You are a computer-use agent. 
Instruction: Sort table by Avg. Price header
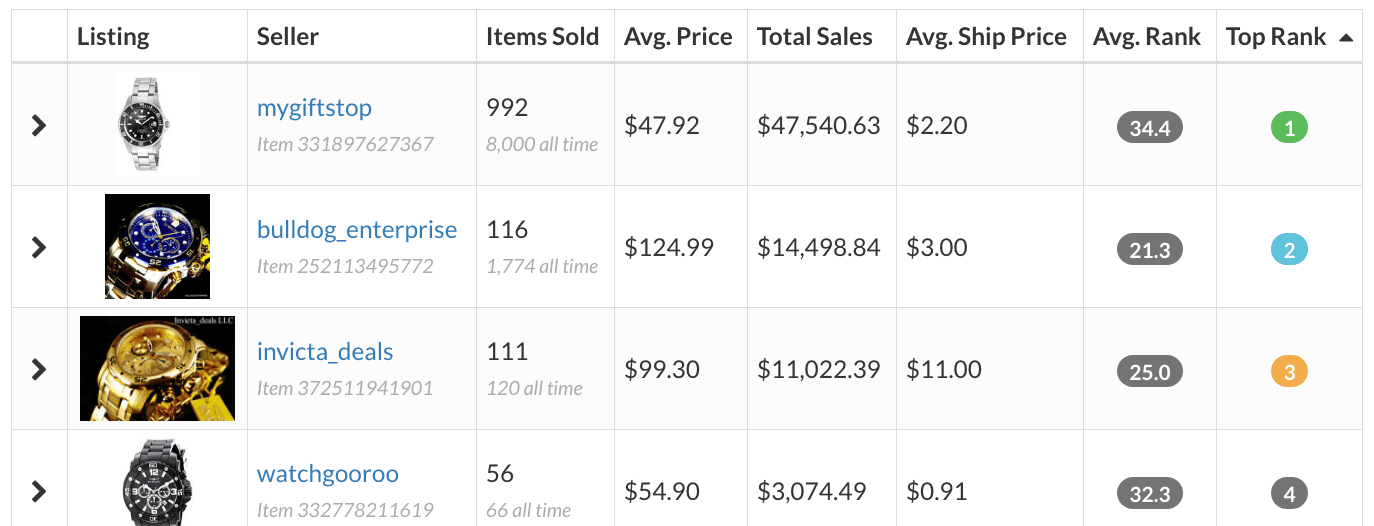678,38
